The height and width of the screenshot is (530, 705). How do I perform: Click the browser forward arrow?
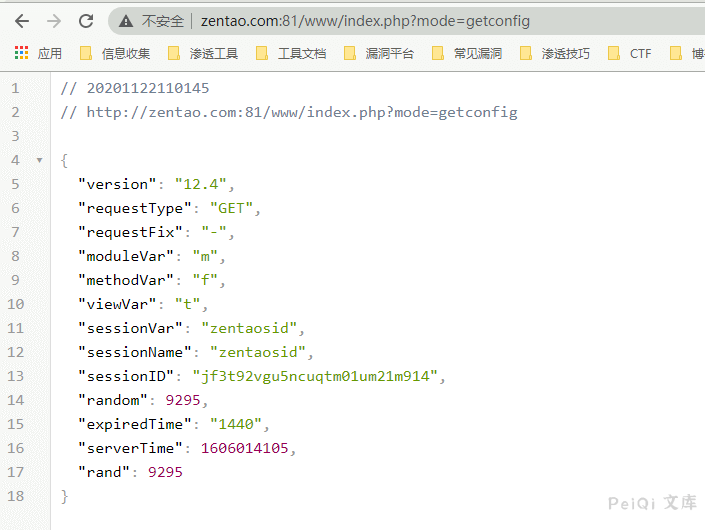54,21
